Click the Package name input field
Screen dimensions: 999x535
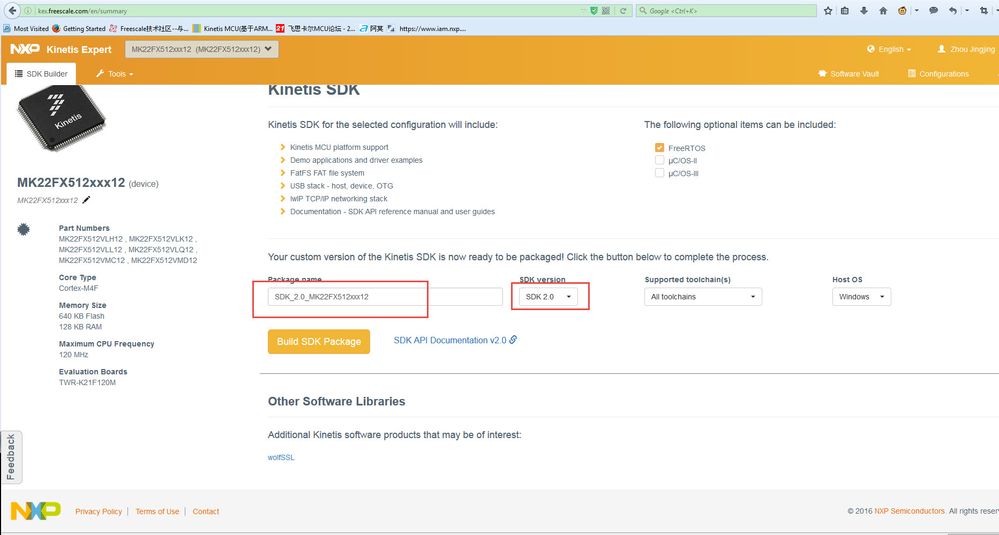[x=385, y=297]
